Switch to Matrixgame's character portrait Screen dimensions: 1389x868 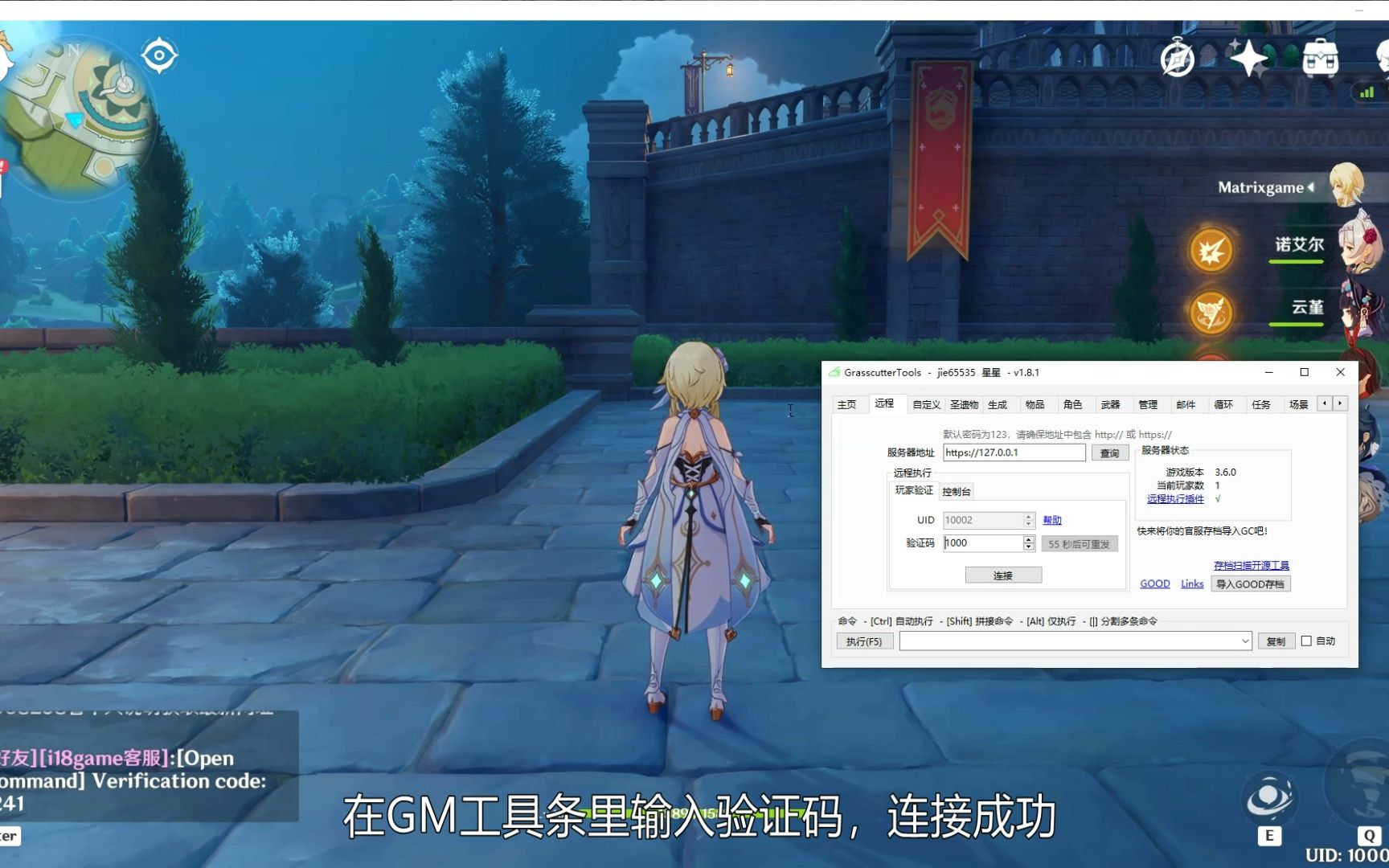1346,185
